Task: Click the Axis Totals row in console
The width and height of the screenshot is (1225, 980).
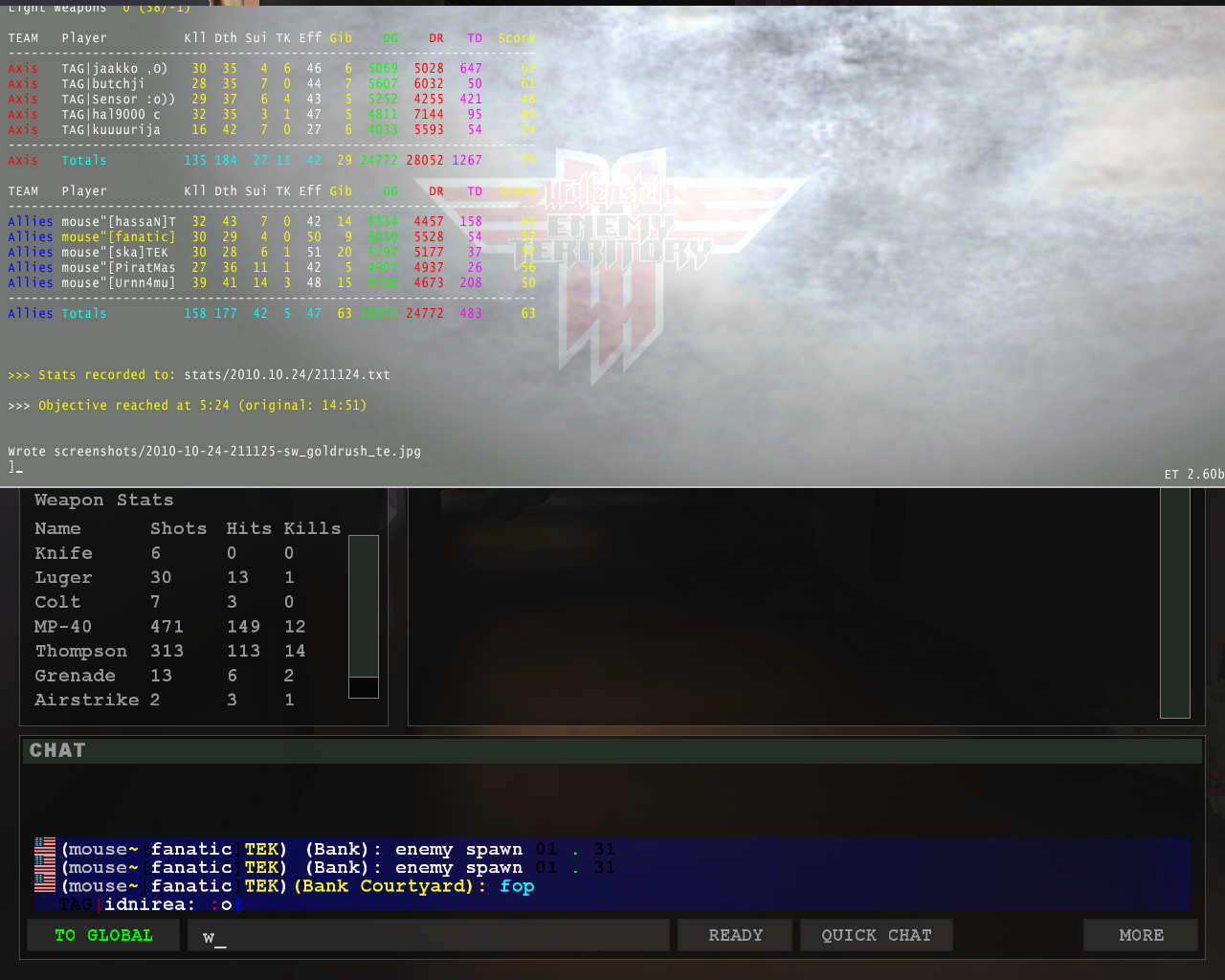Action: [268, 160]
